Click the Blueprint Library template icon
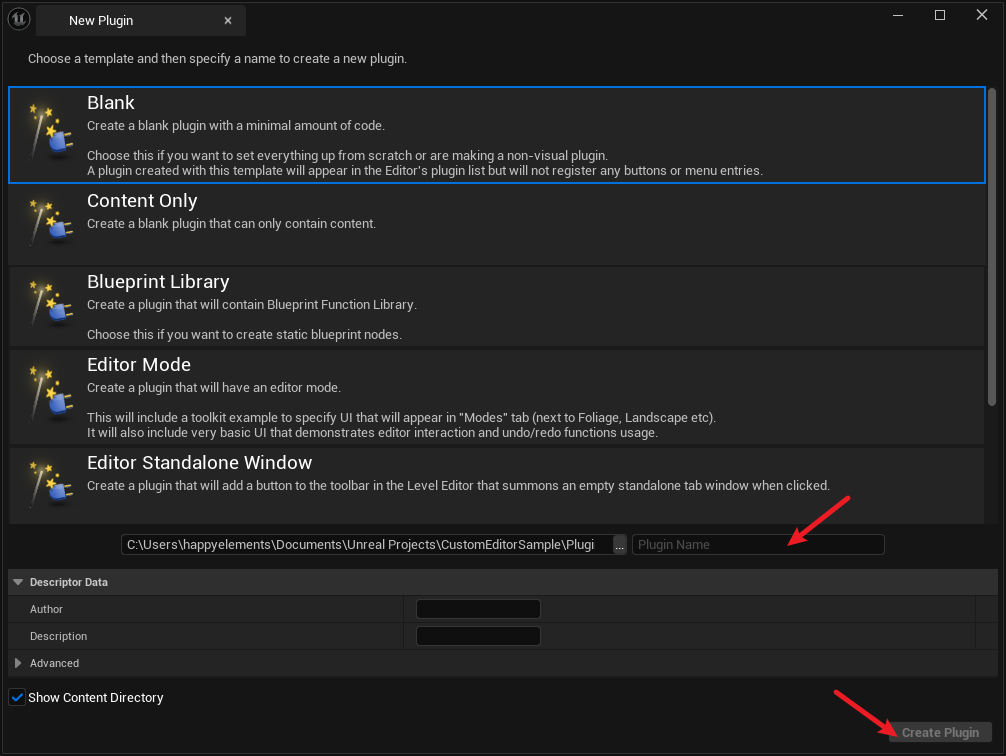 point(48,304)
